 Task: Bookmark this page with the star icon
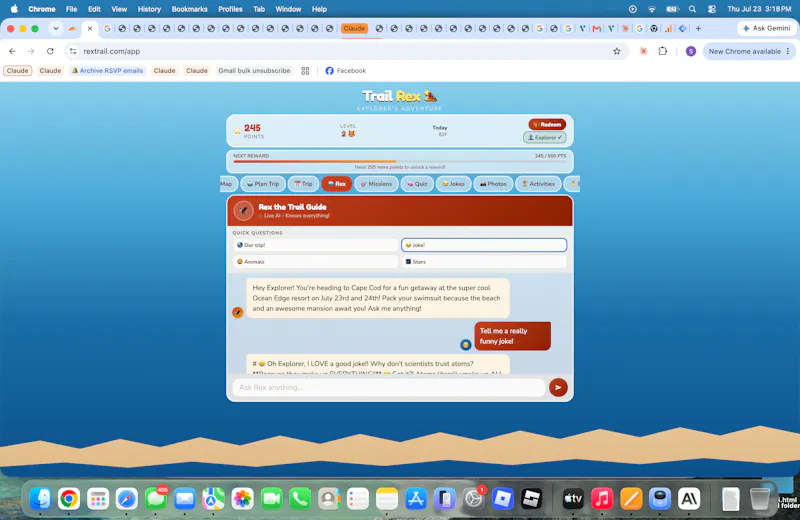coord(617,51)
